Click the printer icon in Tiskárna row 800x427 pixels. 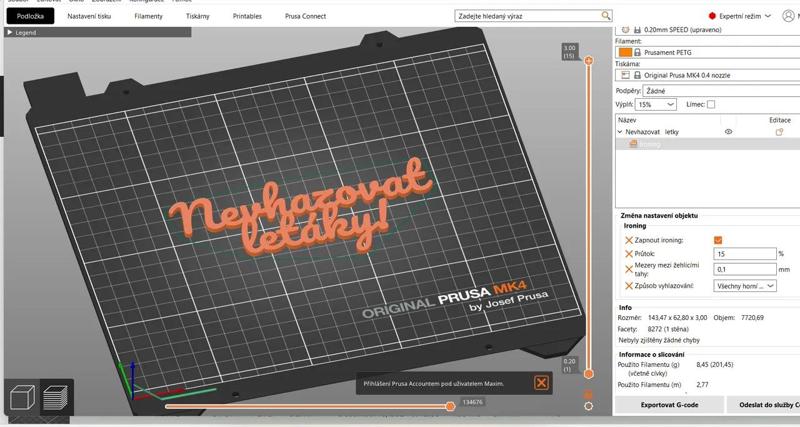pos(625,75)
